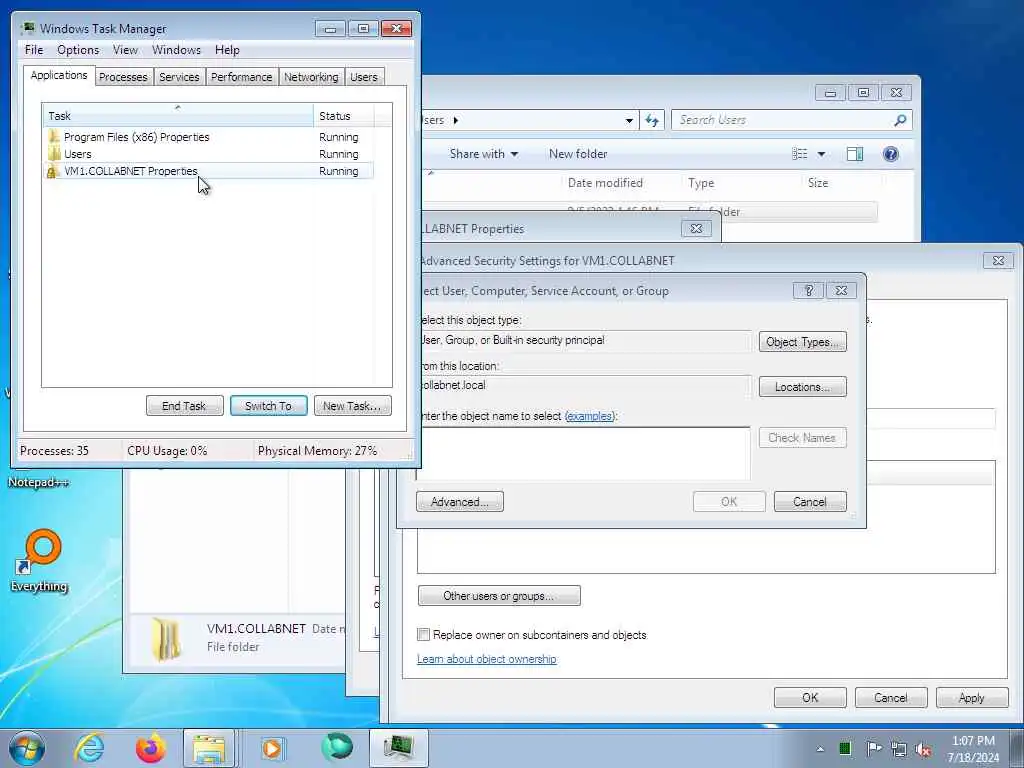Click the Explorer change view icon
This screenshot has width=1024, height=768.
tap(799, 154)
